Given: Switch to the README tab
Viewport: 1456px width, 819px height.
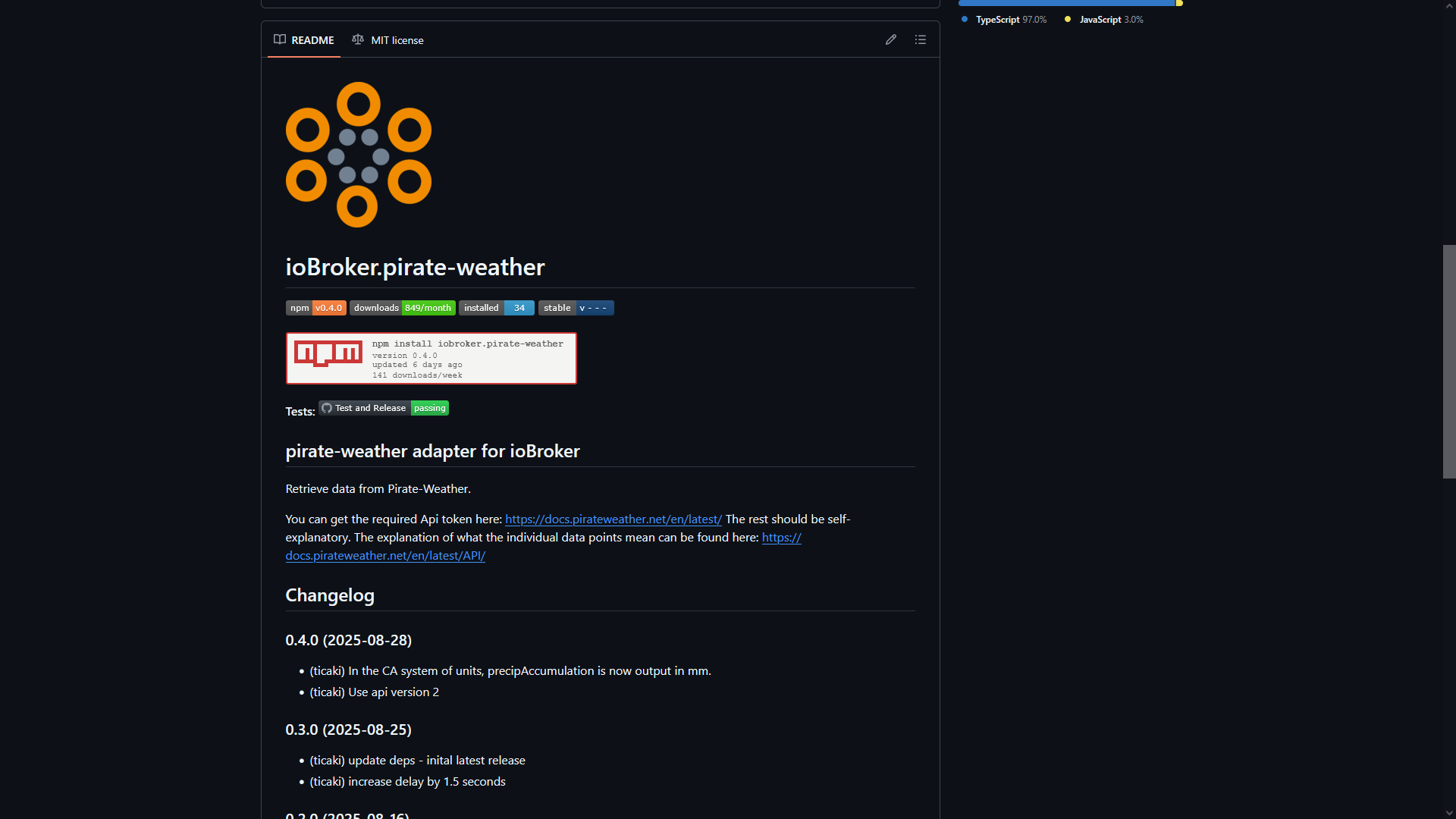Looking at the screenshot, I should [x=304, y=40].
